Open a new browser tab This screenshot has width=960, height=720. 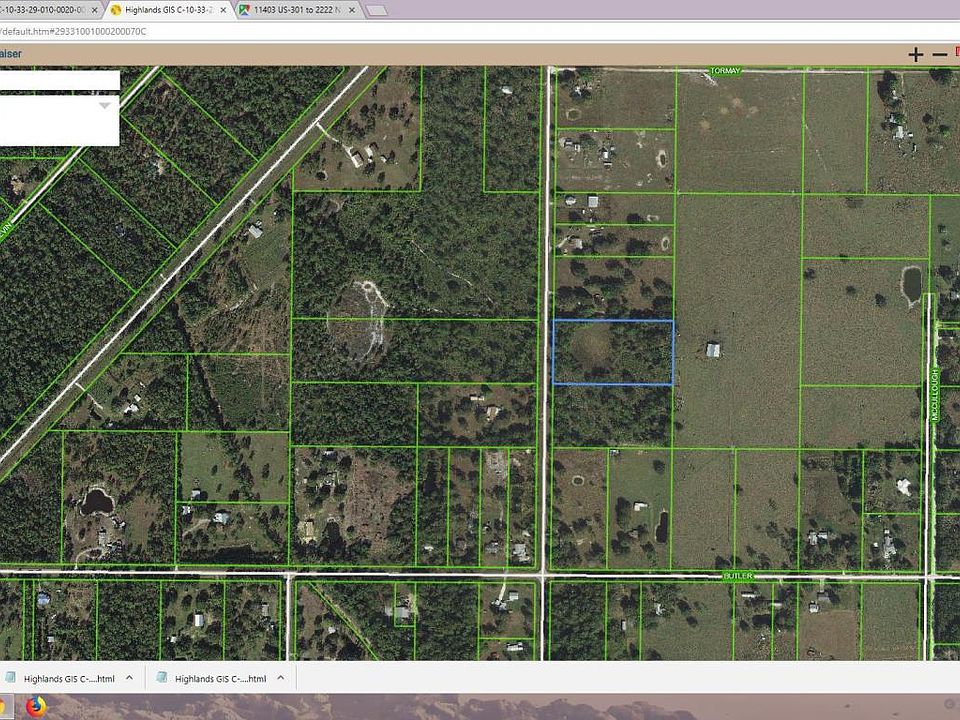(377, 10)
